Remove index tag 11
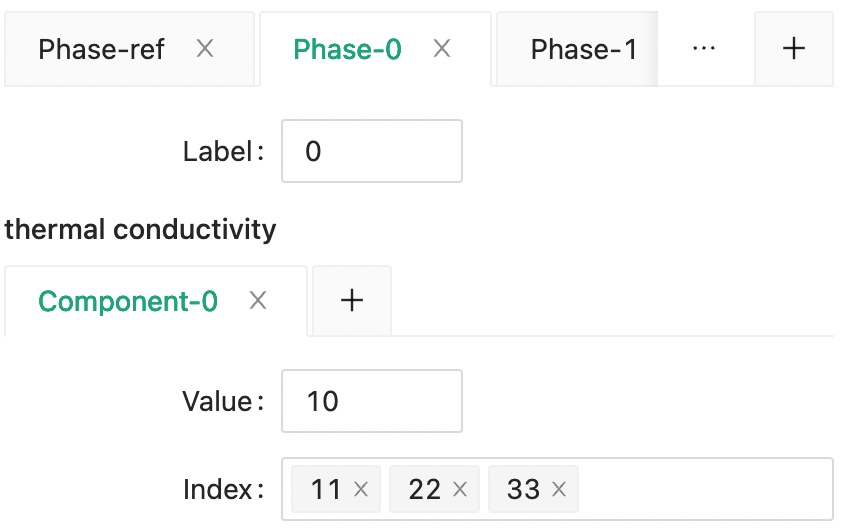Viewport: 844px width, 532px height. point(362,490)
